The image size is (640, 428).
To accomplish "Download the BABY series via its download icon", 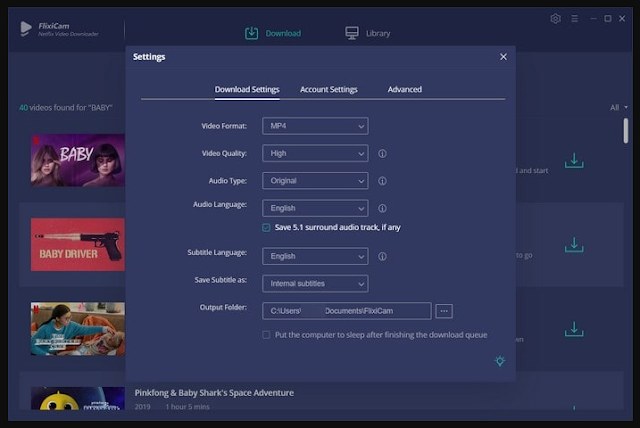I will [x=574, y=161].
